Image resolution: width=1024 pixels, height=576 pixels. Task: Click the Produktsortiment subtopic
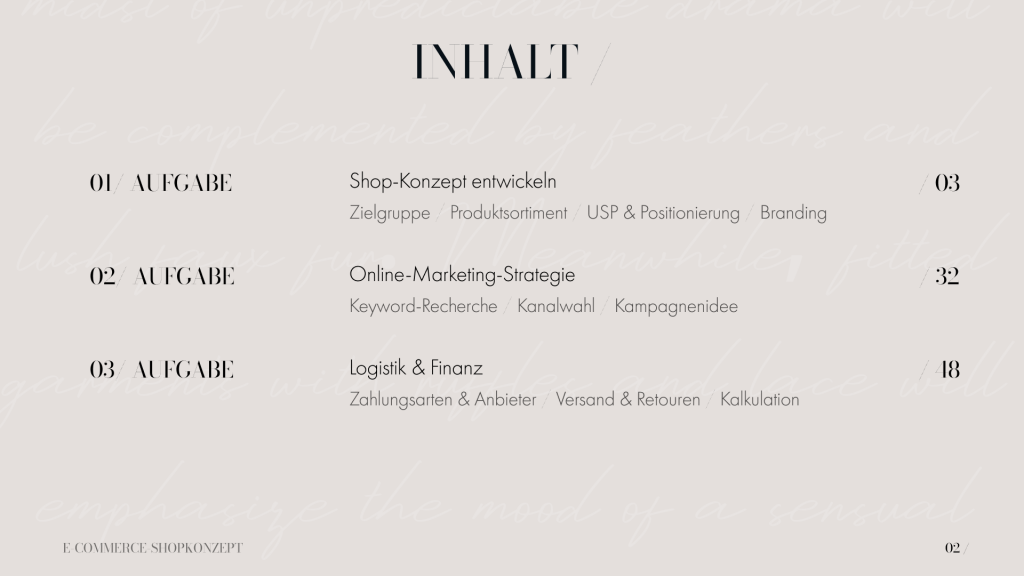508,213
